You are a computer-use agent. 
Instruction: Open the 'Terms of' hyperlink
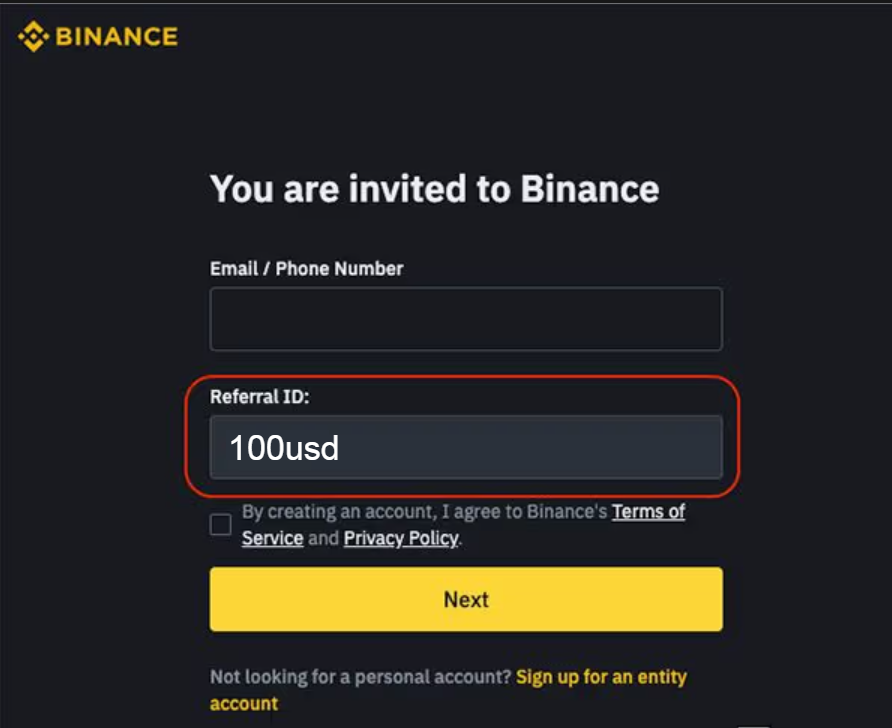pos(649,512)
